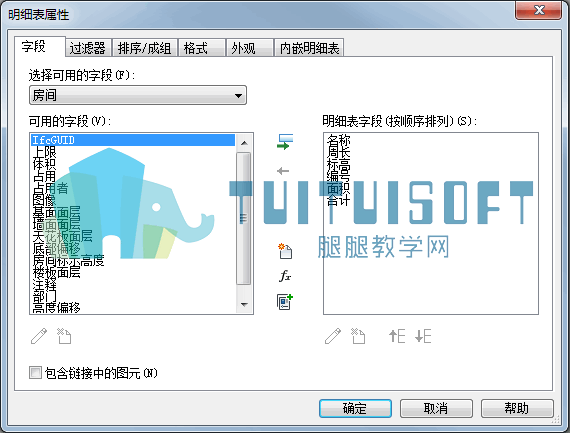
Task: Click the new parameter icon
Action: [285, 251]
